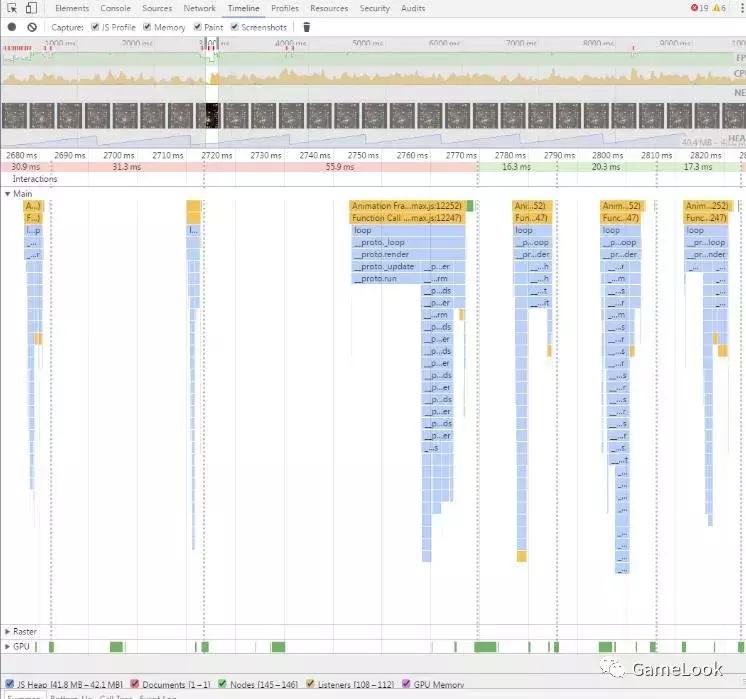
Task: Toggle the Paint capture checkbox
Action: coord(198,27)
